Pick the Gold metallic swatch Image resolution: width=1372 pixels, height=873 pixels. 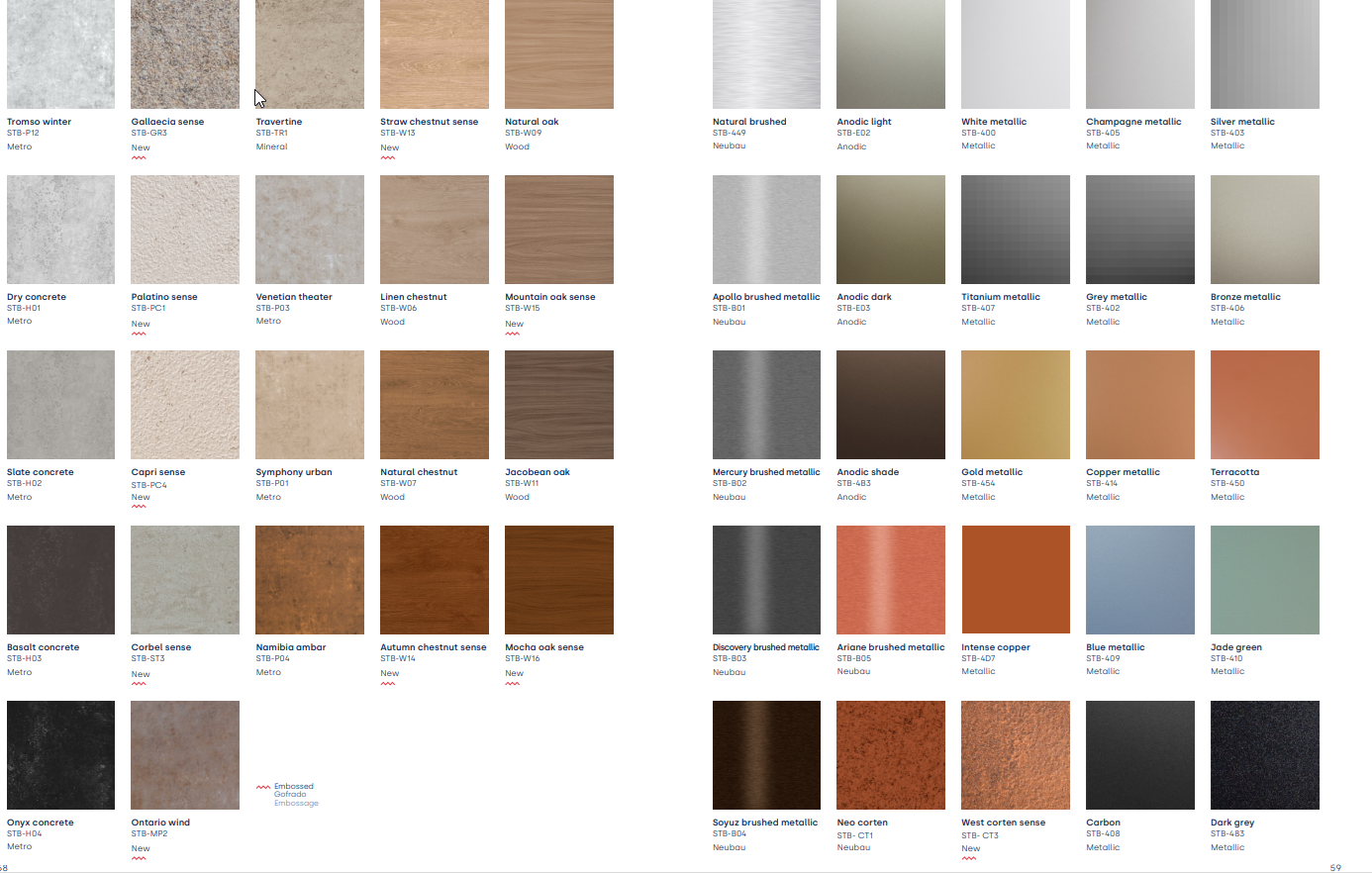click(x=1015, y=405)
